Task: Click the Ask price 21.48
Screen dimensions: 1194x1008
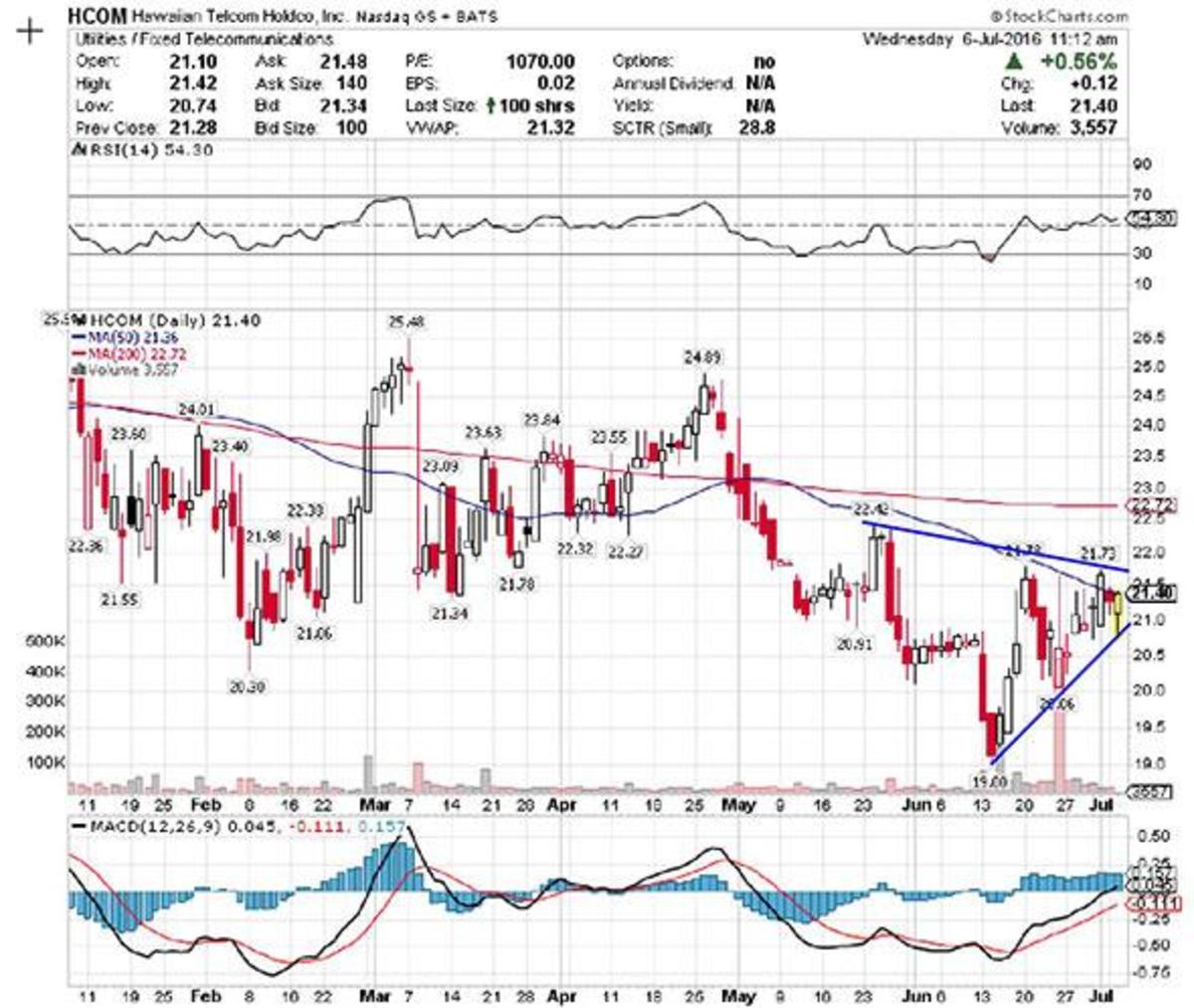Action: point(343,62)
